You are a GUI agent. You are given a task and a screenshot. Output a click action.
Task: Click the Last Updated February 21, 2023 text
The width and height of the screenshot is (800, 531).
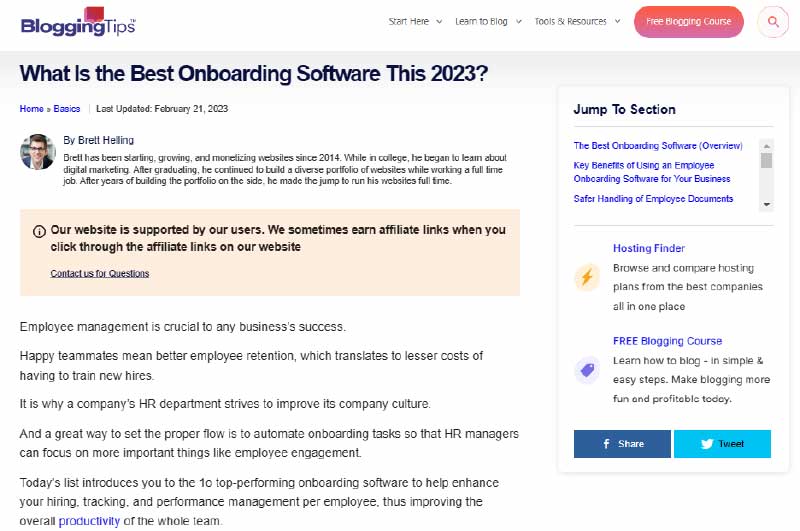pos(162,109)
